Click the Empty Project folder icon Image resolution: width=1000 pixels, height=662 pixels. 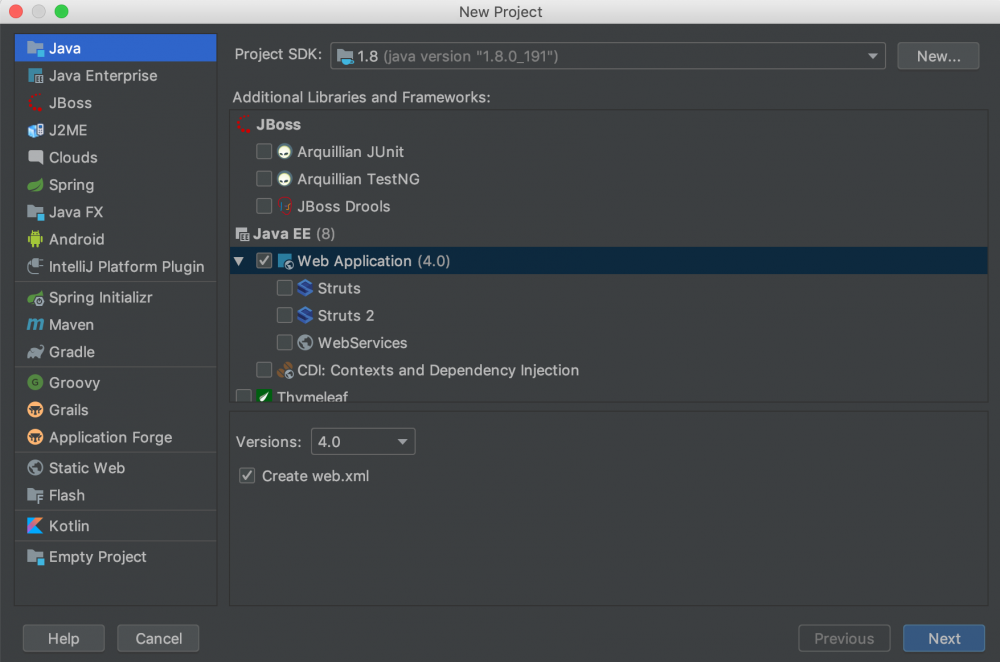35,557
